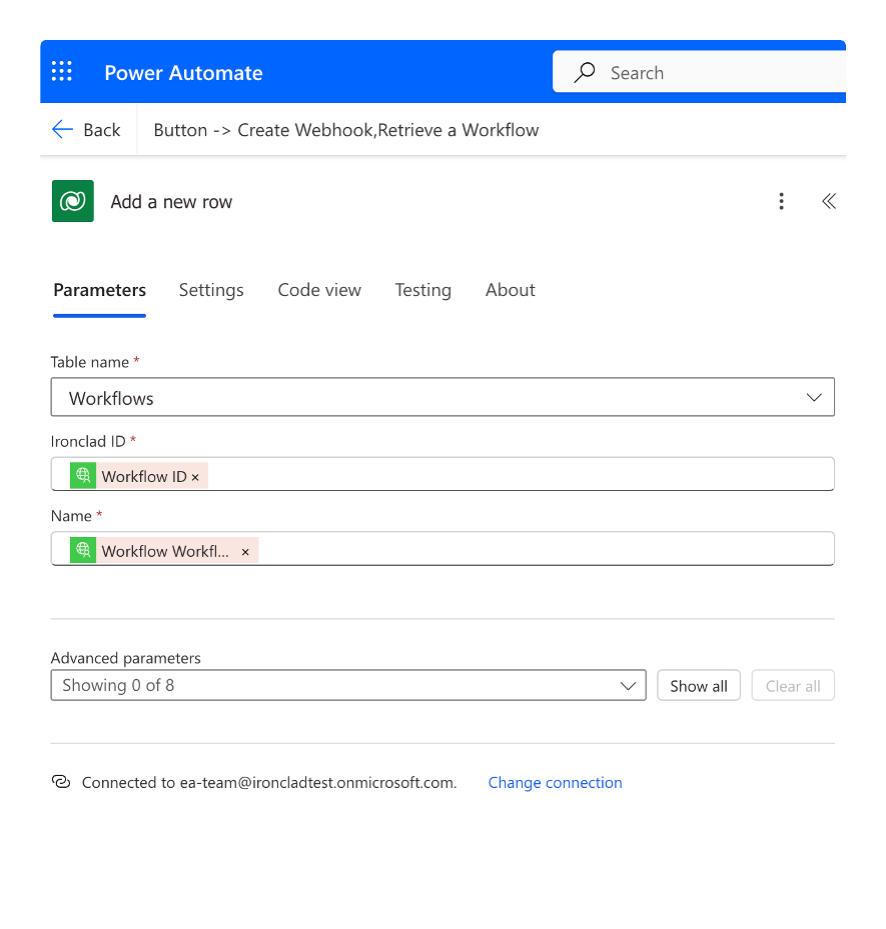This screenshot has width=886, height=929.
Task: Switch to the Parameters tab
Action: coord(100,290)
